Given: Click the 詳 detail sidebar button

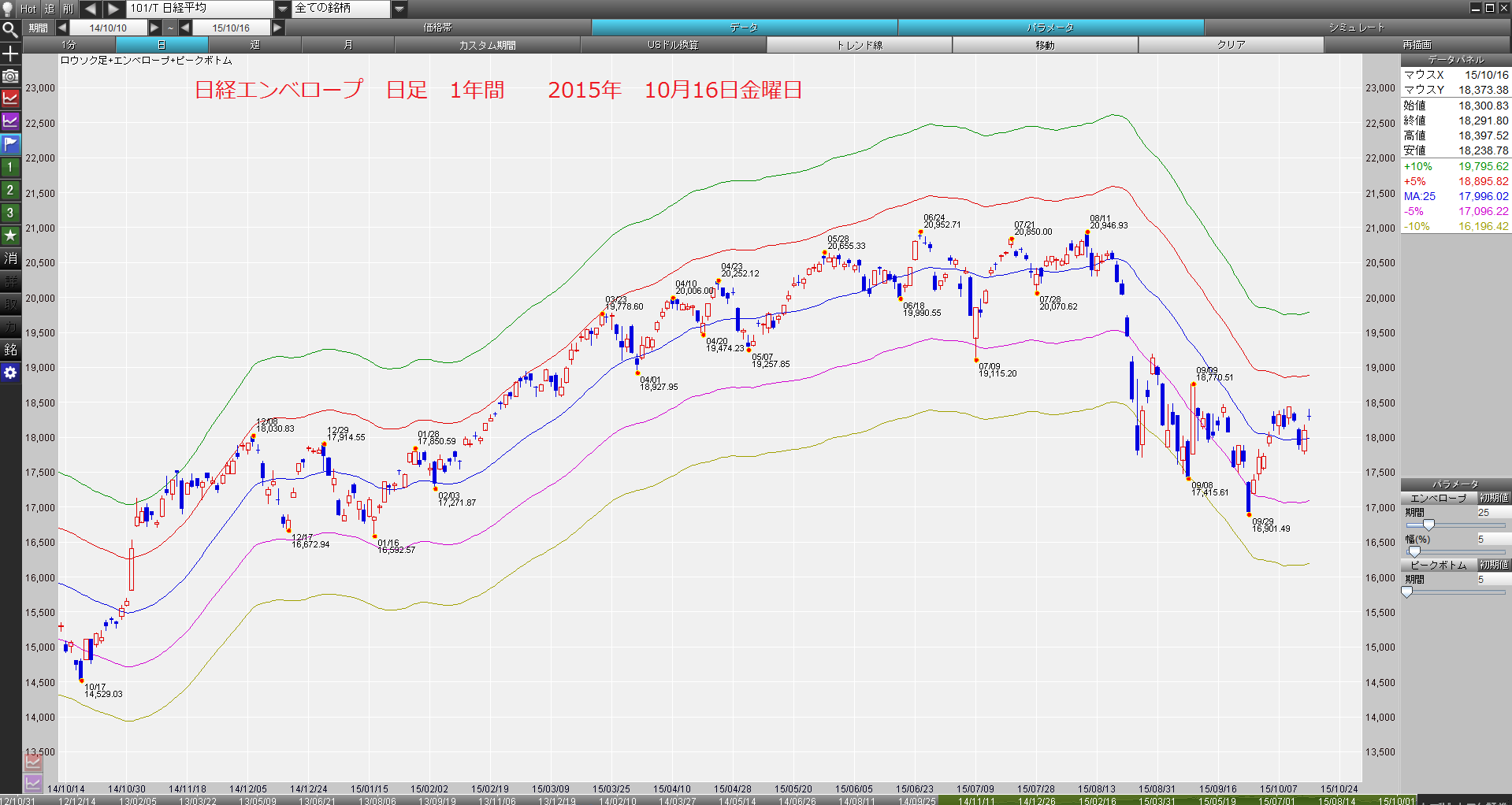Looking at the screenshot, I should point(10,281).
